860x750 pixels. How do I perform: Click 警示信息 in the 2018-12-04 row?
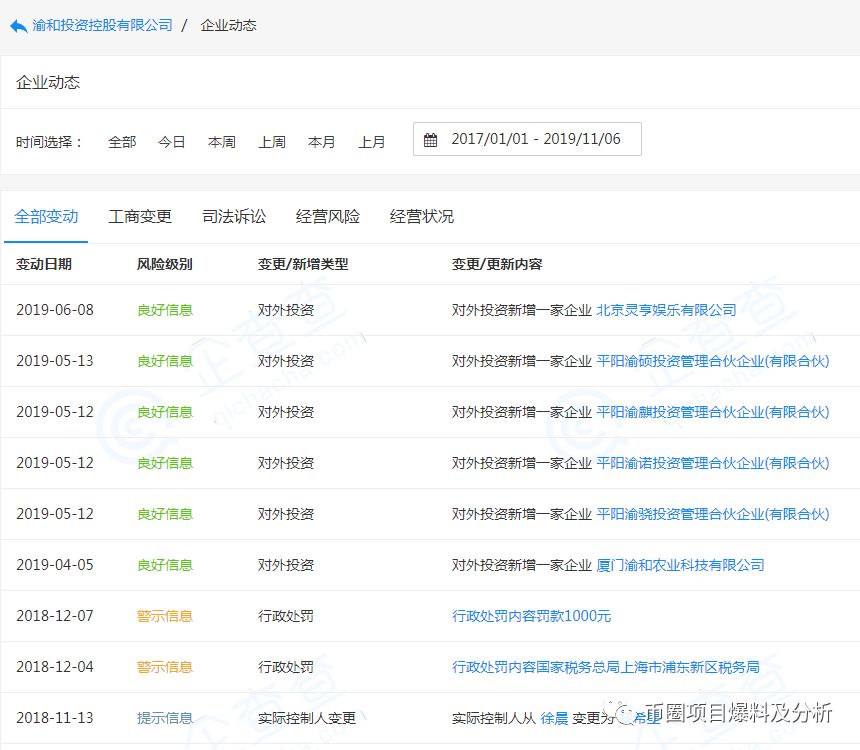coord(165,668)
